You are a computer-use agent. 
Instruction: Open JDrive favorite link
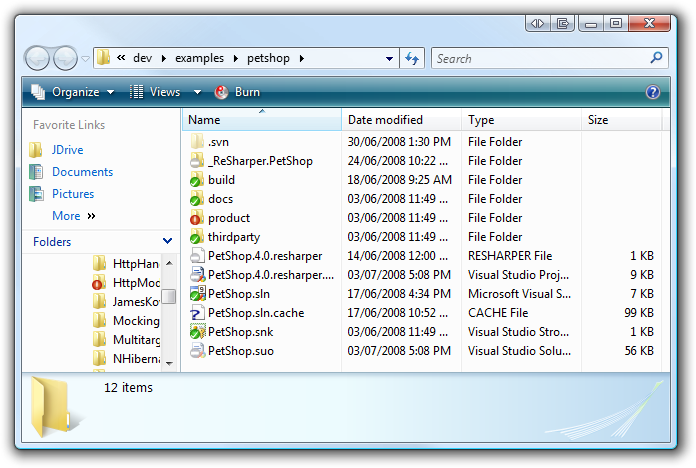coord(67,150)
